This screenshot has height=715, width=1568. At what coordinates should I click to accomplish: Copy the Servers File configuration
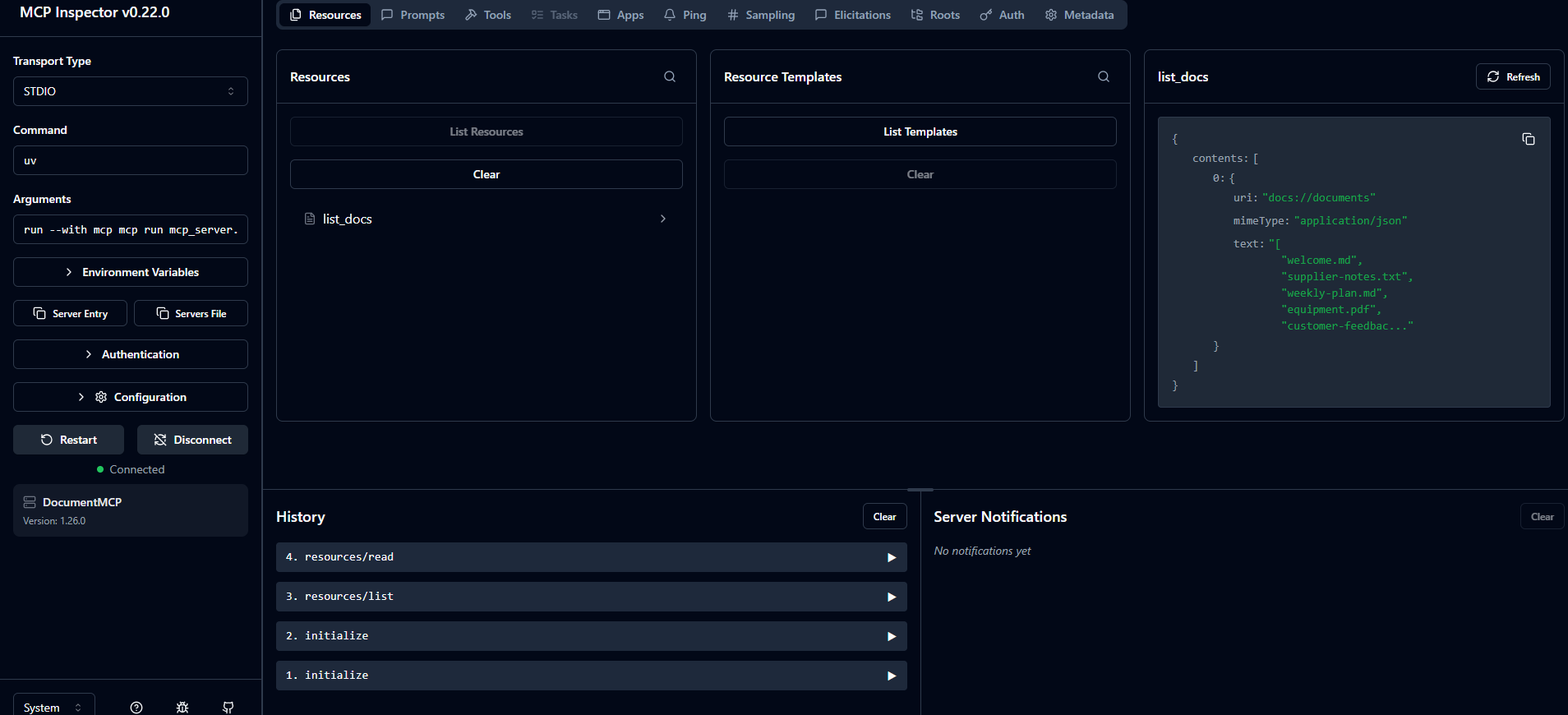(x=191, y=313)
